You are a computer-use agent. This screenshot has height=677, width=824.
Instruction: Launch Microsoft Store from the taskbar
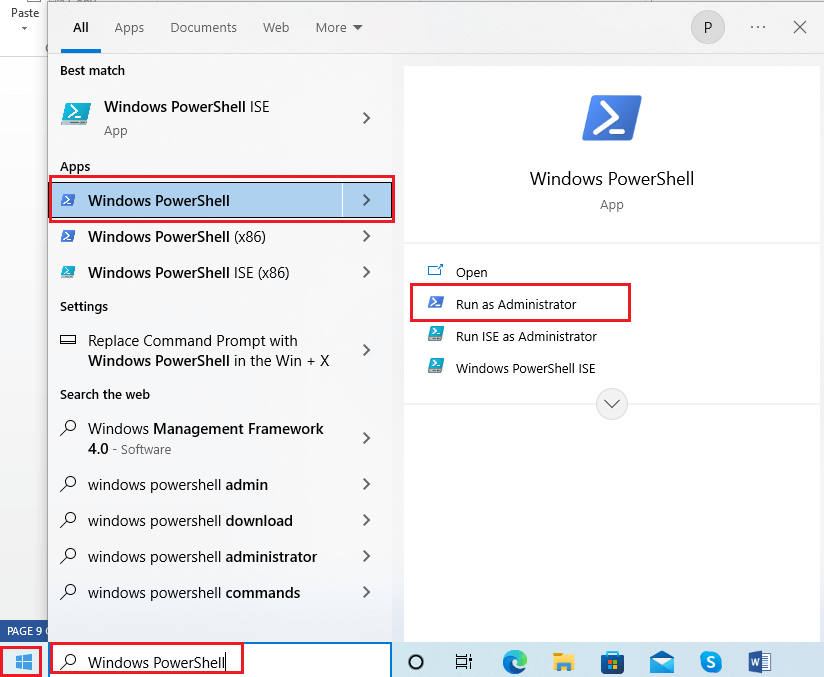[612, 661]
